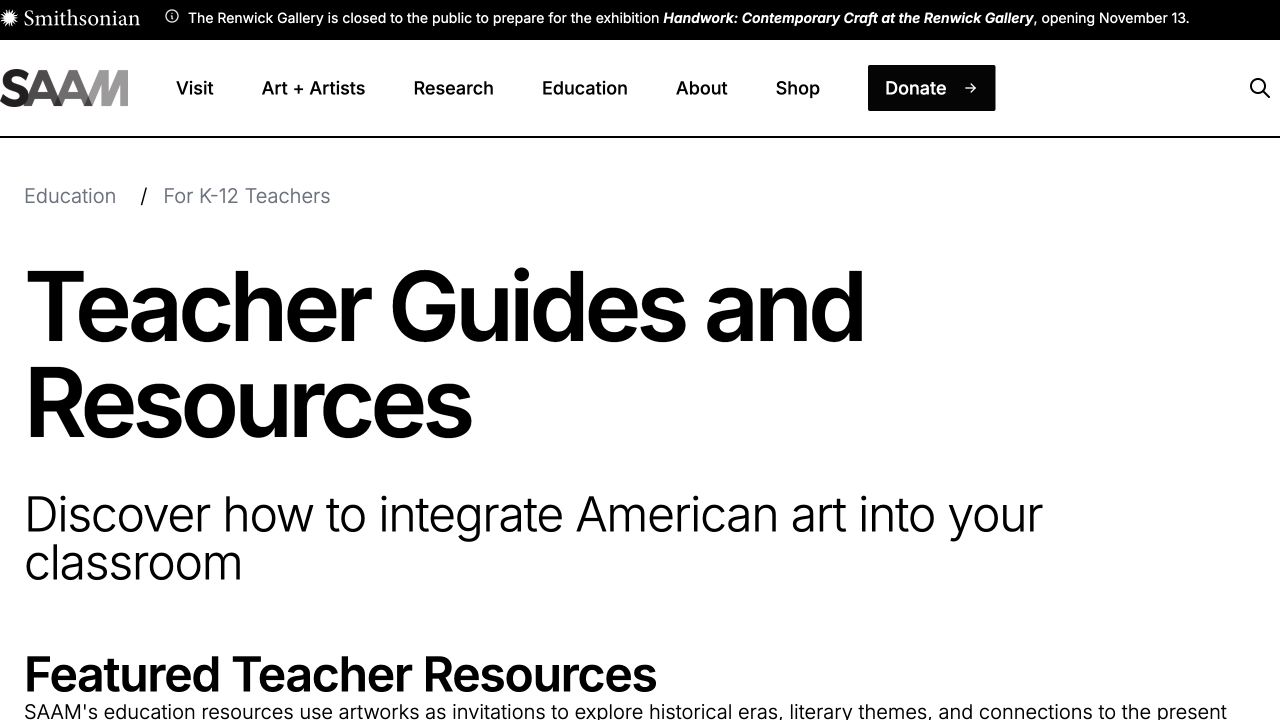
Task: Open the Visit menu
Action: (x=195, y=88)
